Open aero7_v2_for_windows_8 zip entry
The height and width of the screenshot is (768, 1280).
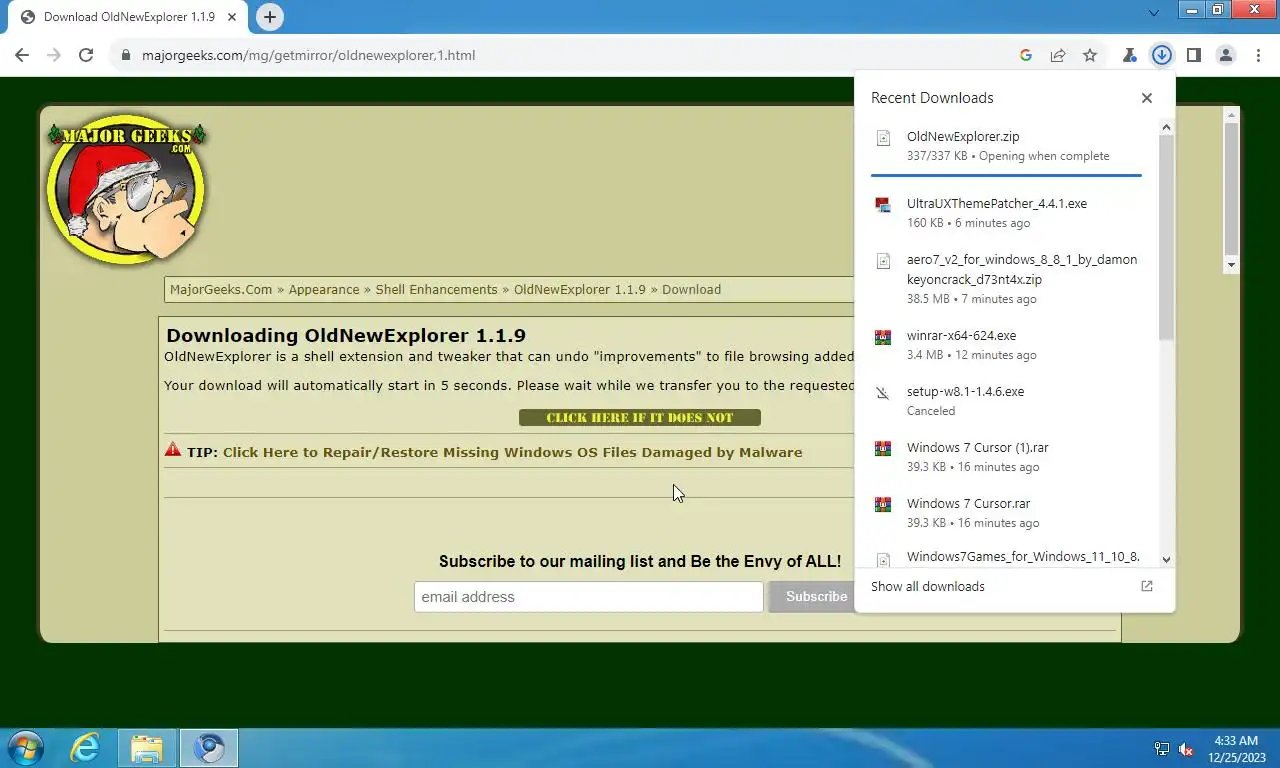coord(1006,279)
